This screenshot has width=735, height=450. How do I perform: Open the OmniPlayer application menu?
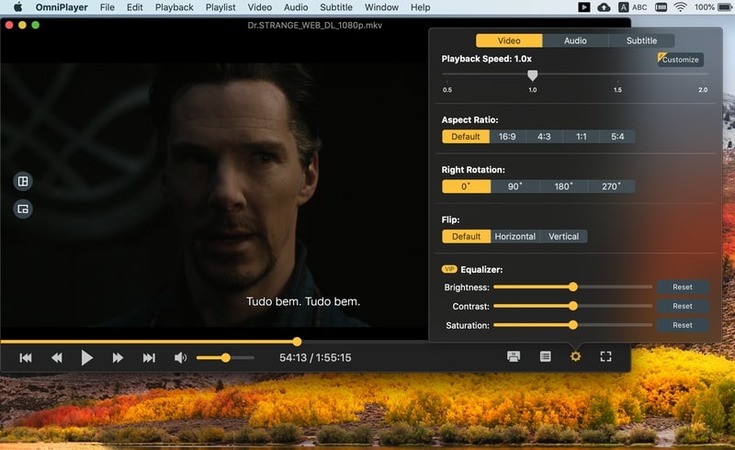61,7
